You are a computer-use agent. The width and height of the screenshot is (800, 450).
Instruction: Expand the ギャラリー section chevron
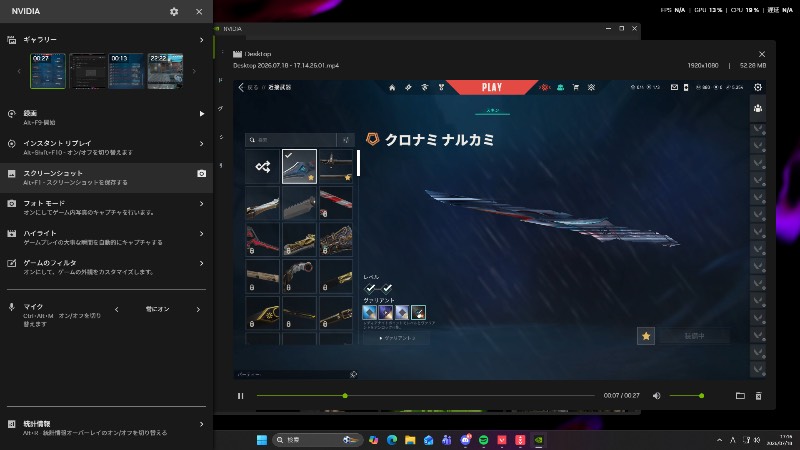(202, 40)
